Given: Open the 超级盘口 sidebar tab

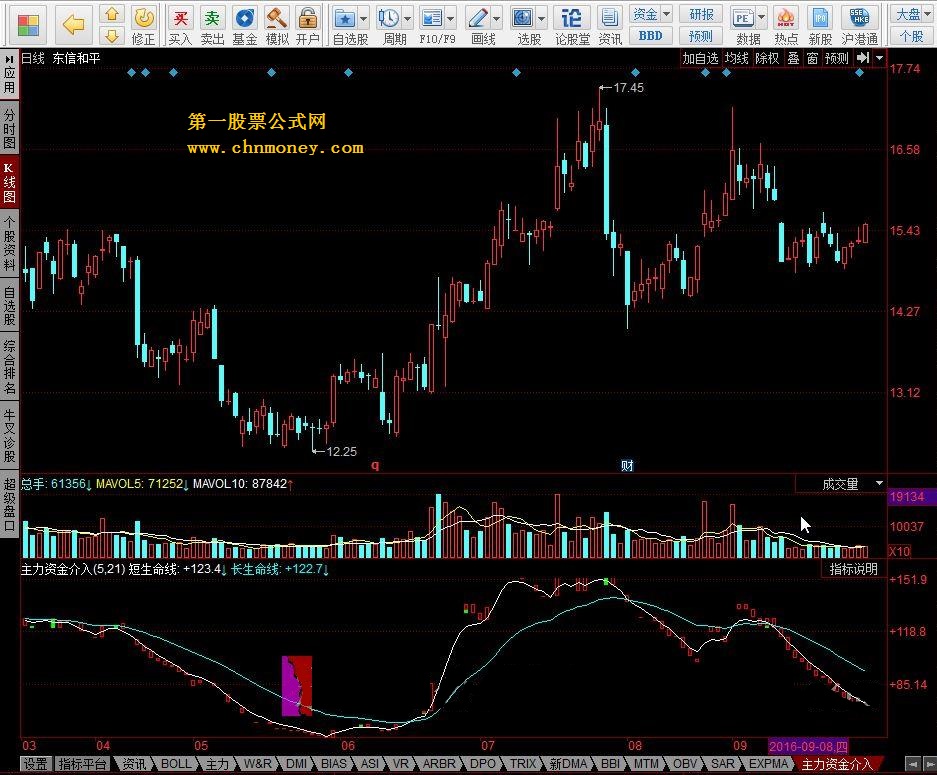Looking at the screenshot, I should coord(10,504).
